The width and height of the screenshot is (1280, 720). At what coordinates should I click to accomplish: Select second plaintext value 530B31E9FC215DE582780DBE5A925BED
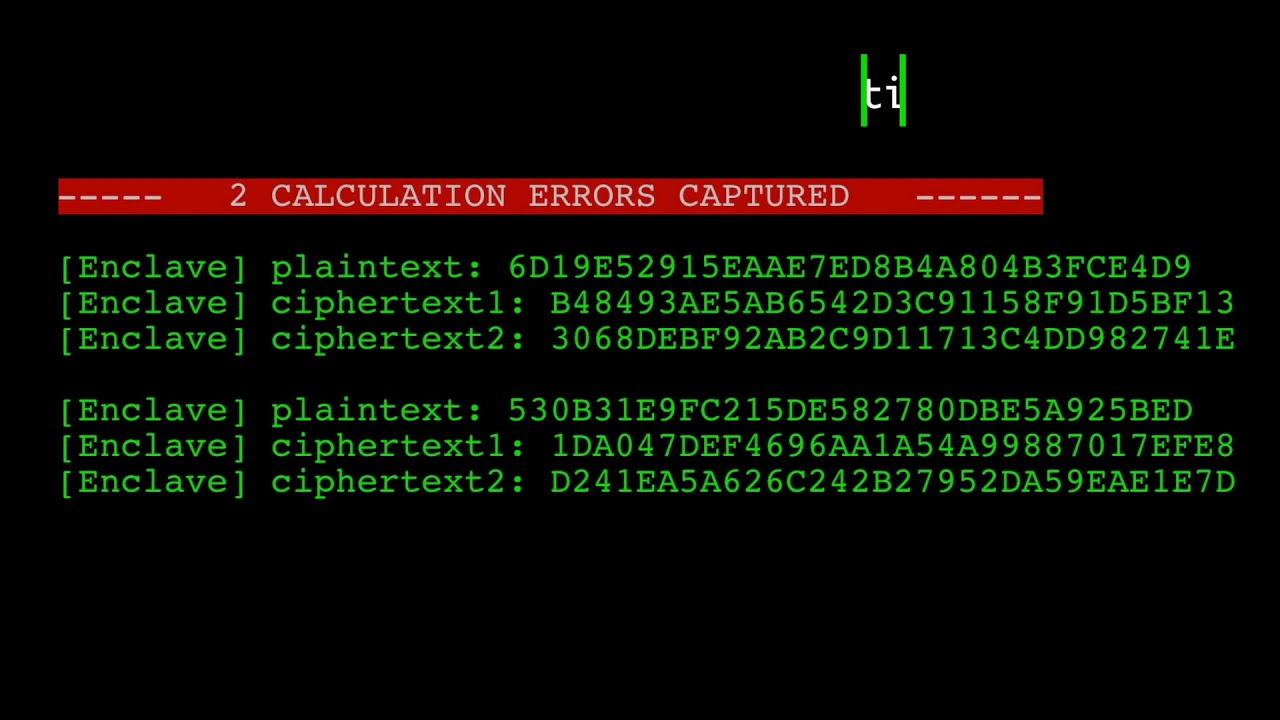(850, 410)
